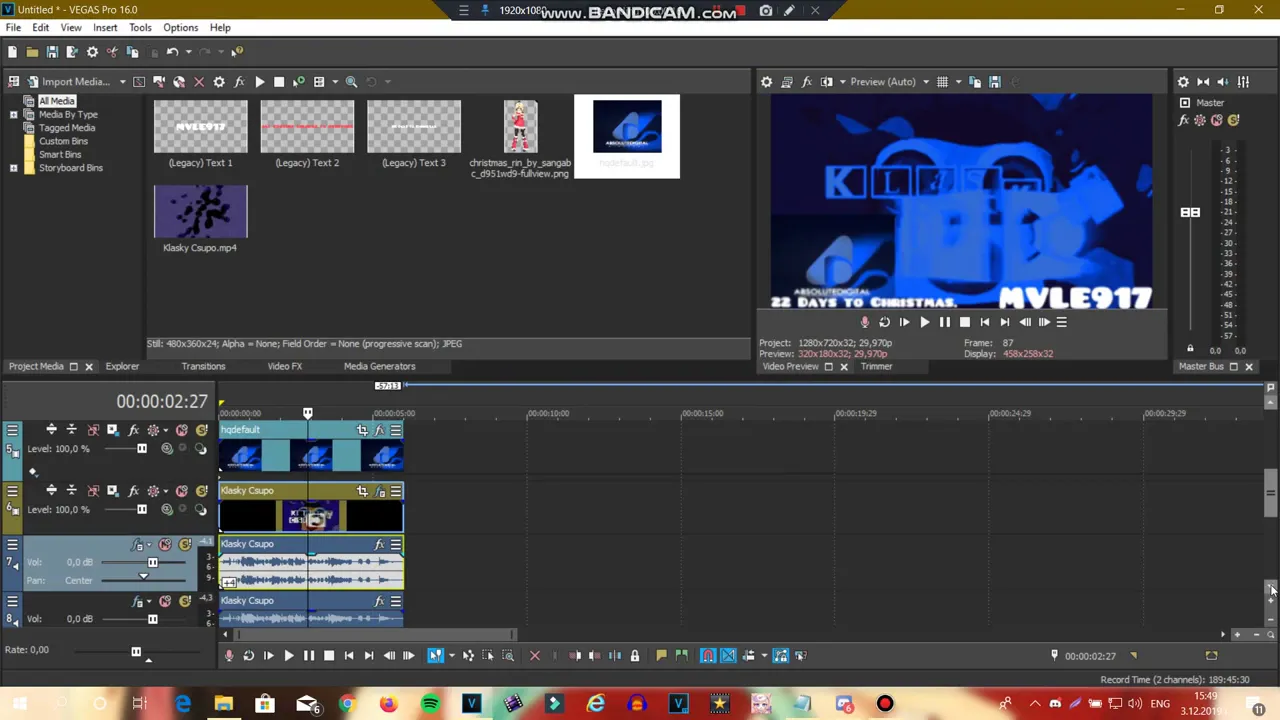The image size is (1280, 720).
Task: Click the Cut scissors icon
Action: 112,52
